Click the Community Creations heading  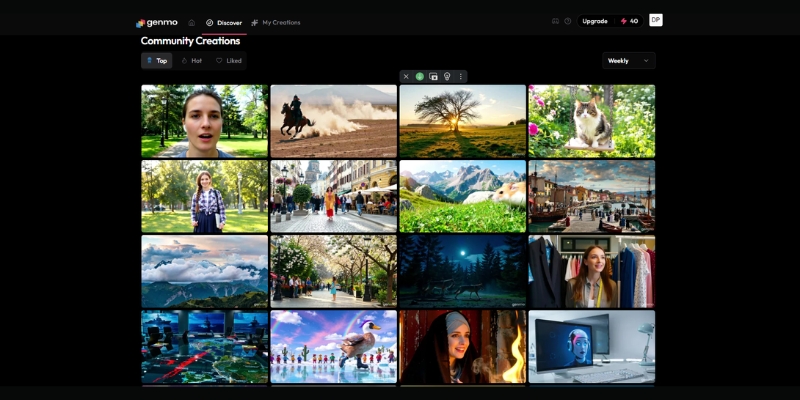click(190, 41)
